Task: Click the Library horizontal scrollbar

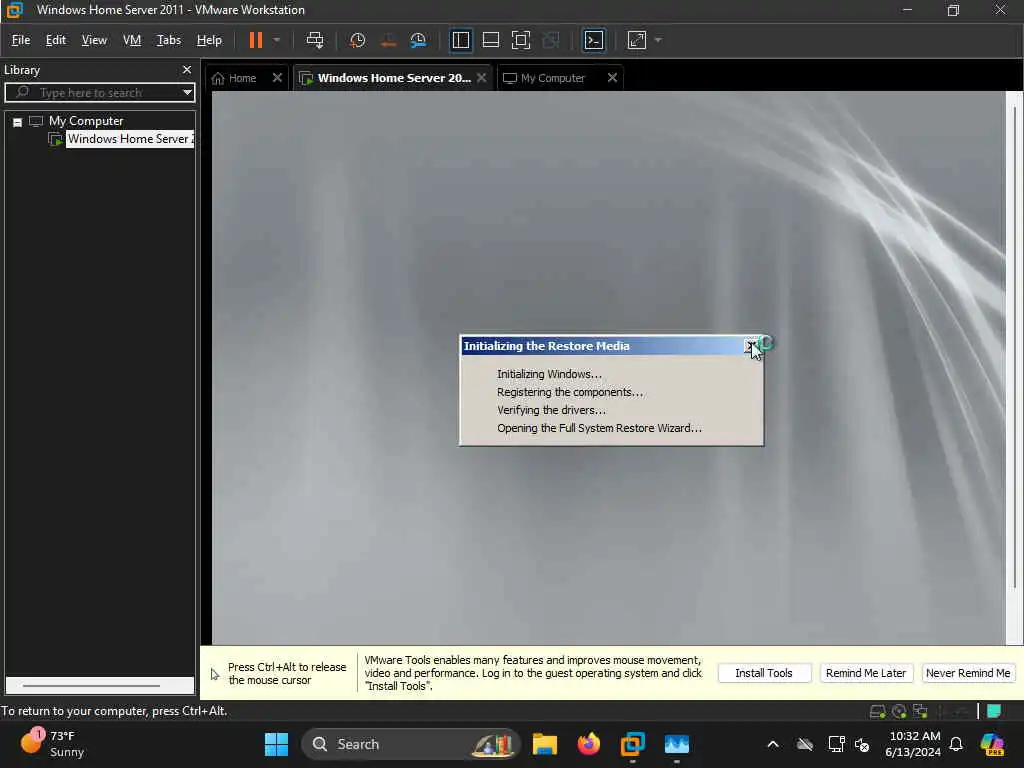Action: pos(91,686)
